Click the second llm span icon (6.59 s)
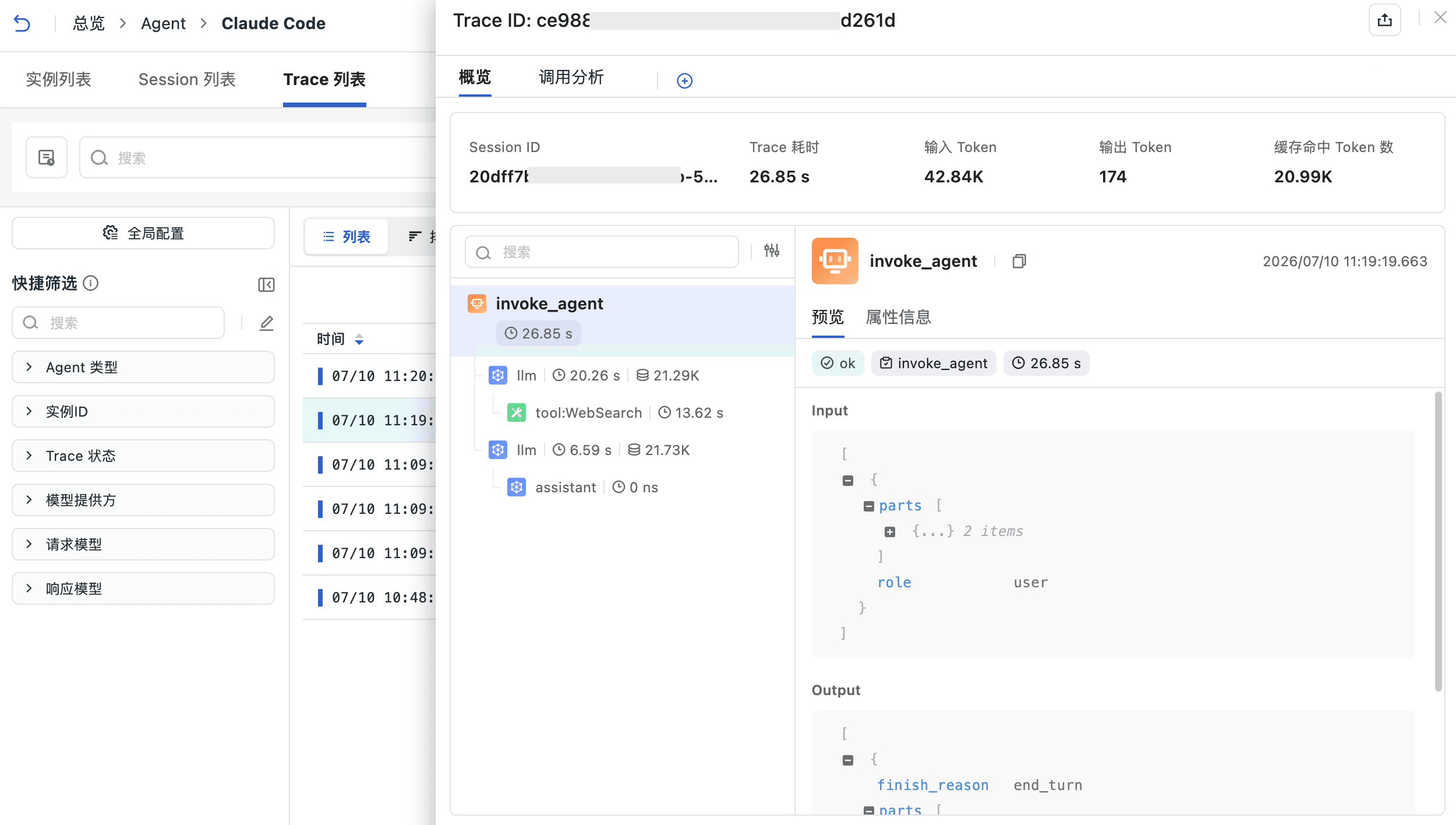This screenshot has height=825, width=1456. (x=498, y=450)
